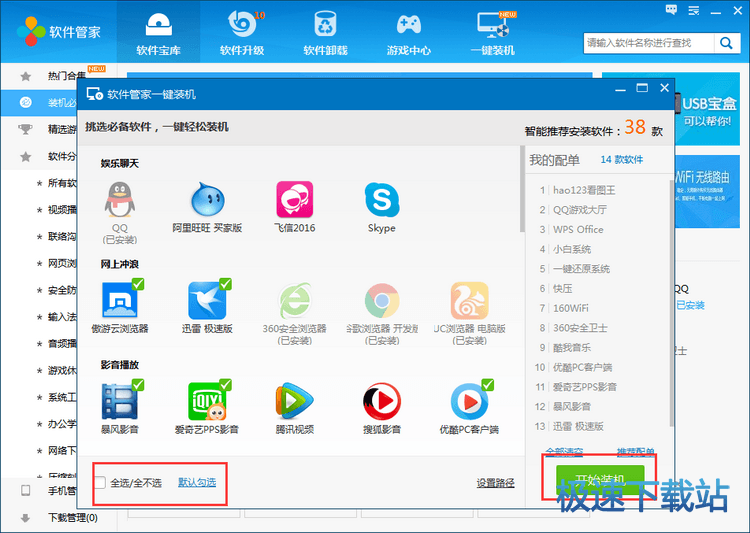Click the 热门合集 star icon
This screenshot has width=750, height=533.
[26, 76]
